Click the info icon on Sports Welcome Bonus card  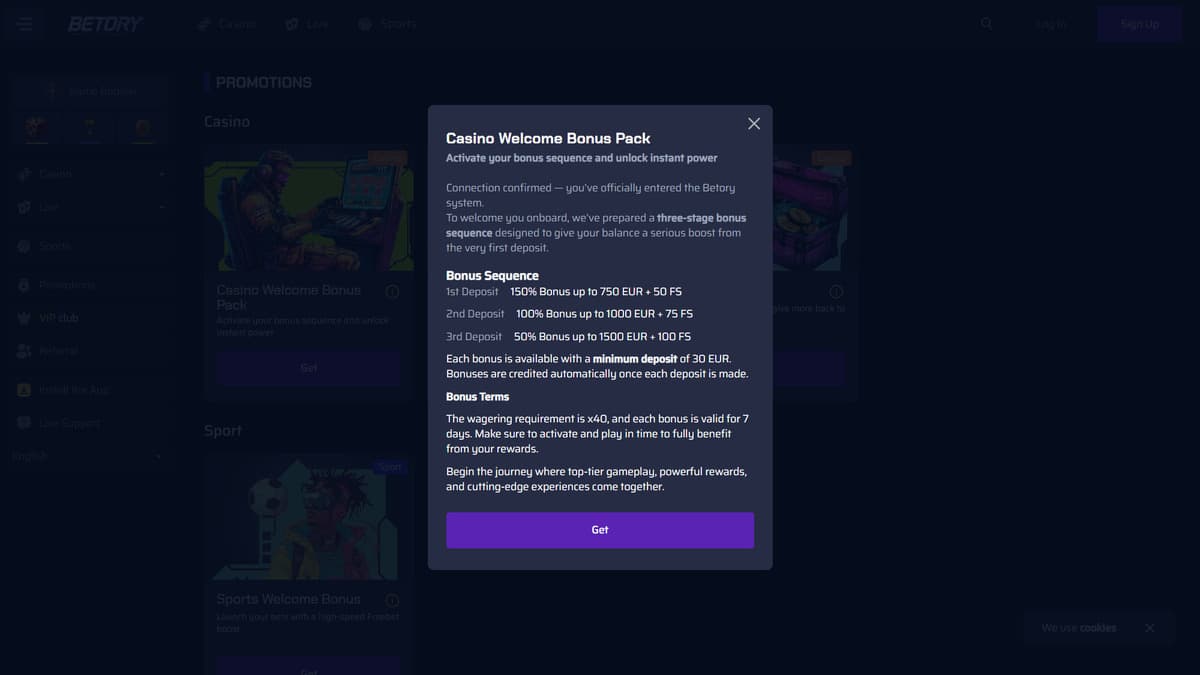pyautogui.click(x=392, y=601)
